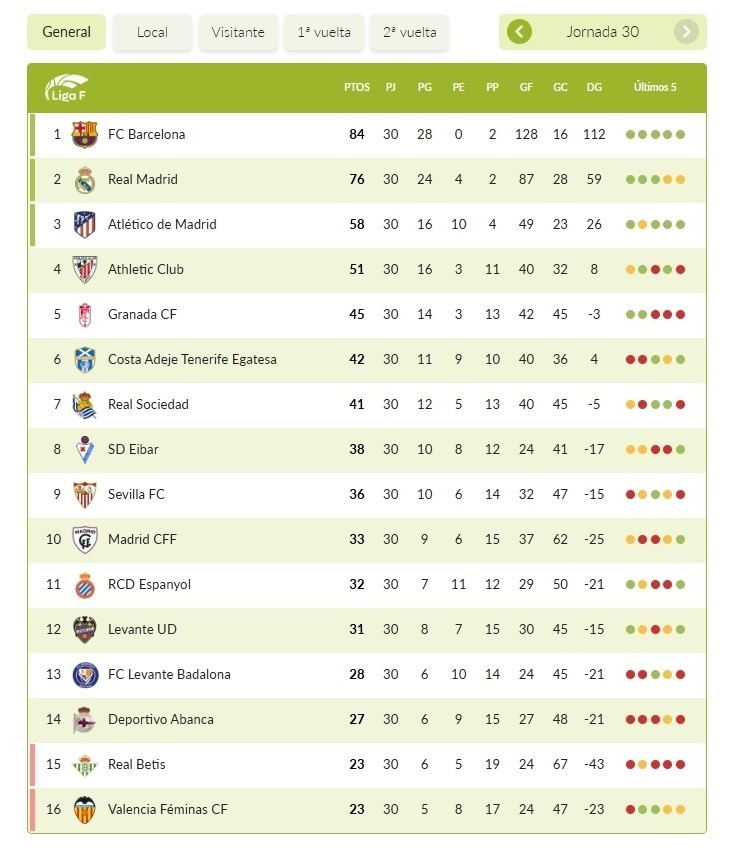Click the Liga F logo in the header
Image resolution: width=730 pixels, height=850 pixels.
(66, 87)
